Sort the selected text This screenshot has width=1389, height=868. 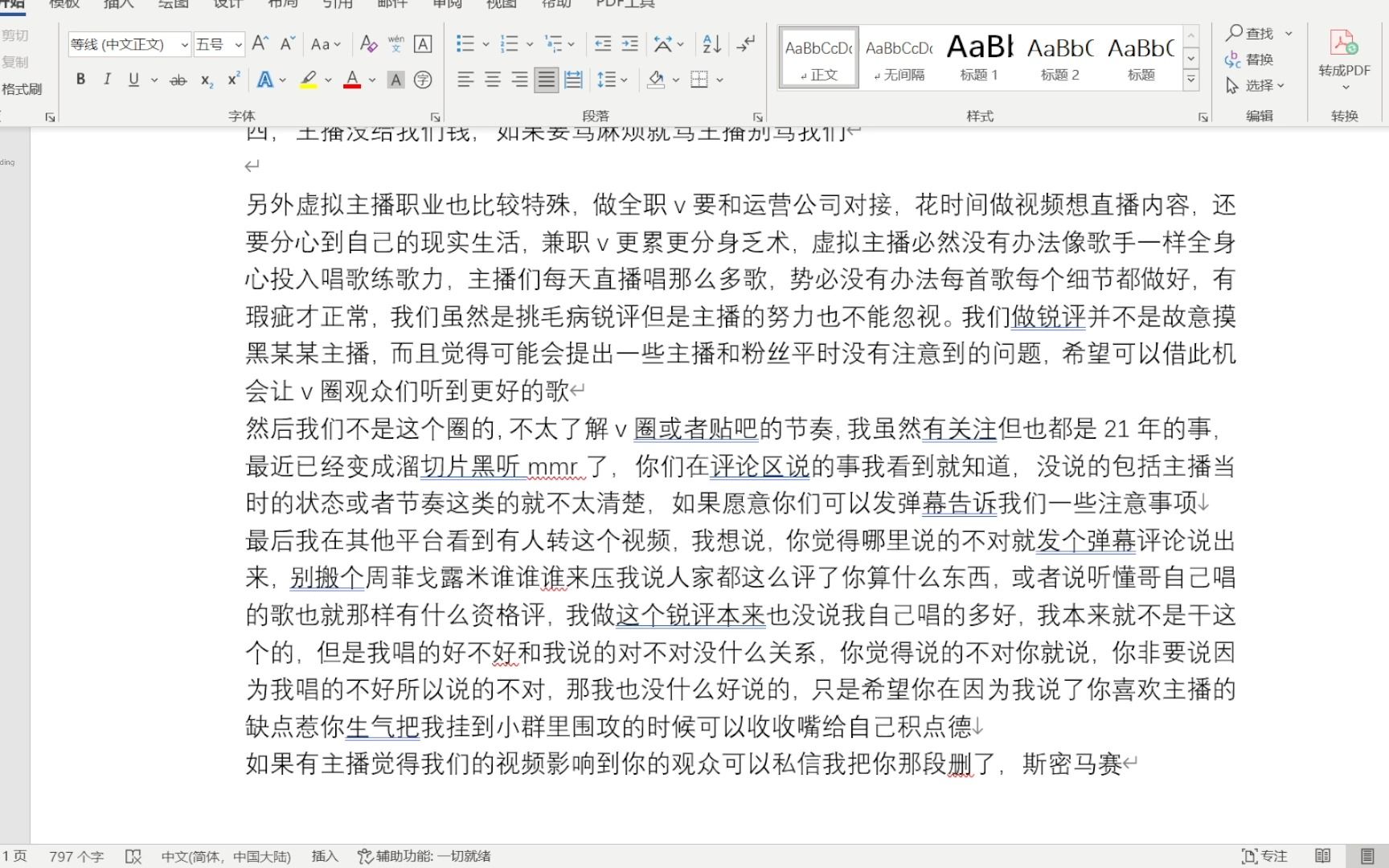pyautogui.click(x=712, y=43)
